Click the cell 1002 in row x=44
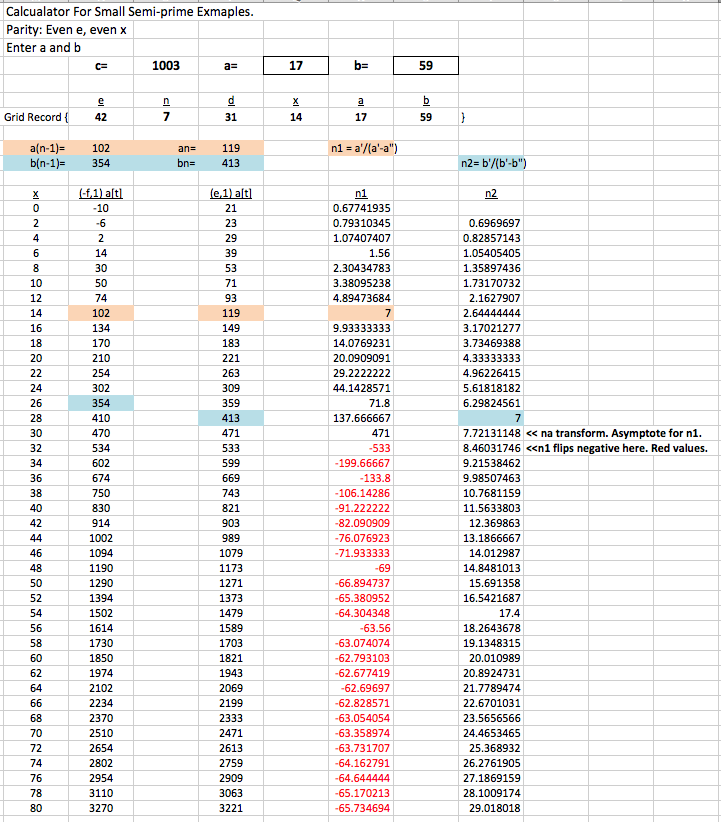 coord(101,538)
